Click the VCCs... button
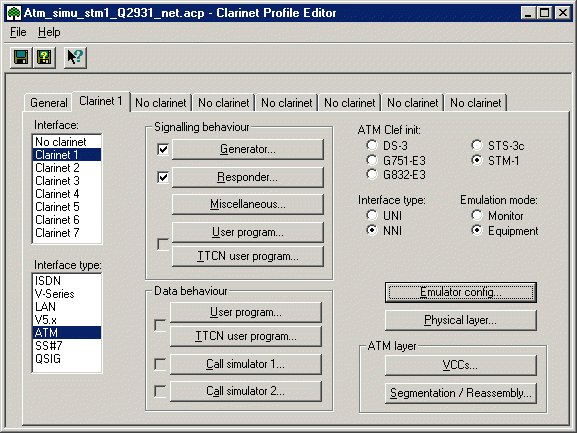Viewport: 577px width, 433px height. point(461,365)
